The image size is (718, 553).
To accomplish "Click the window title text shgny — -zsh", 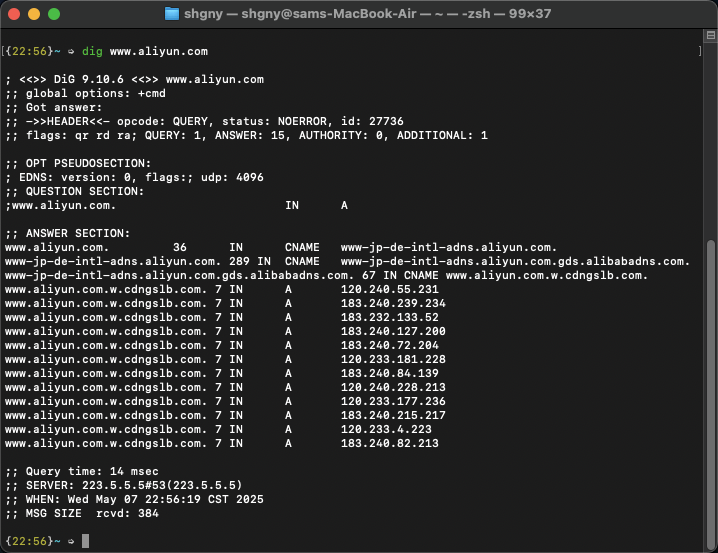I will [x=367, y=14].
